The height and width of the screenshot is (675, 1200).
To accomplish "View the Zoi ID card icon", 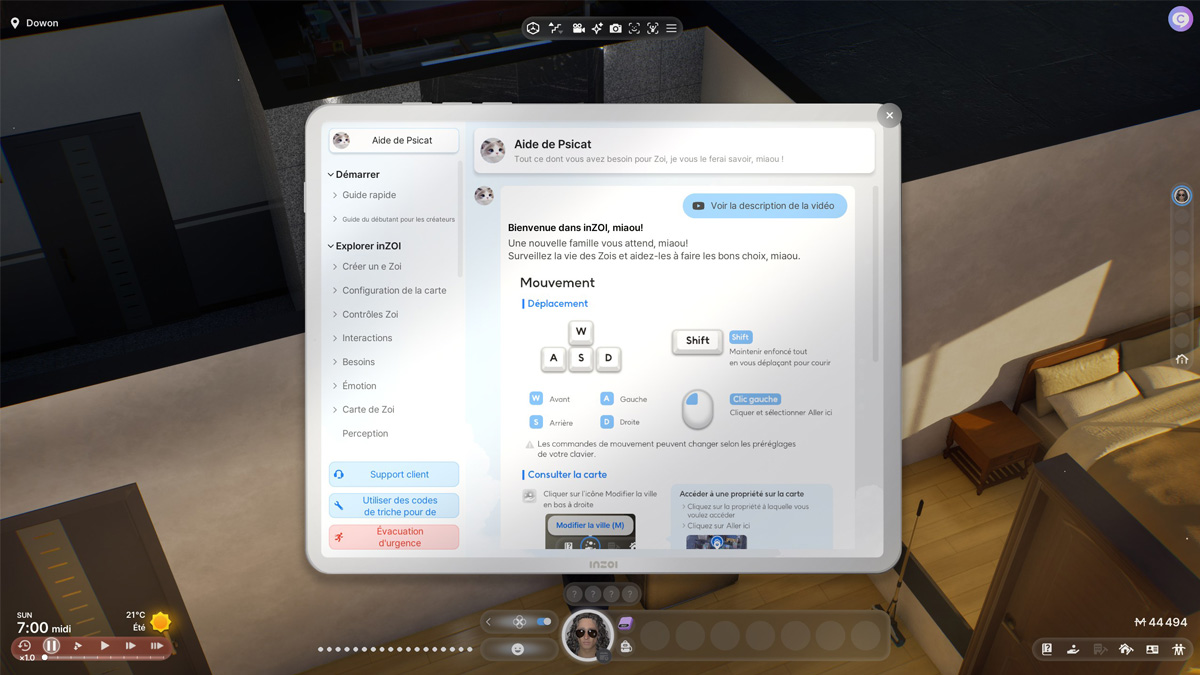I will click(1152, 649).
